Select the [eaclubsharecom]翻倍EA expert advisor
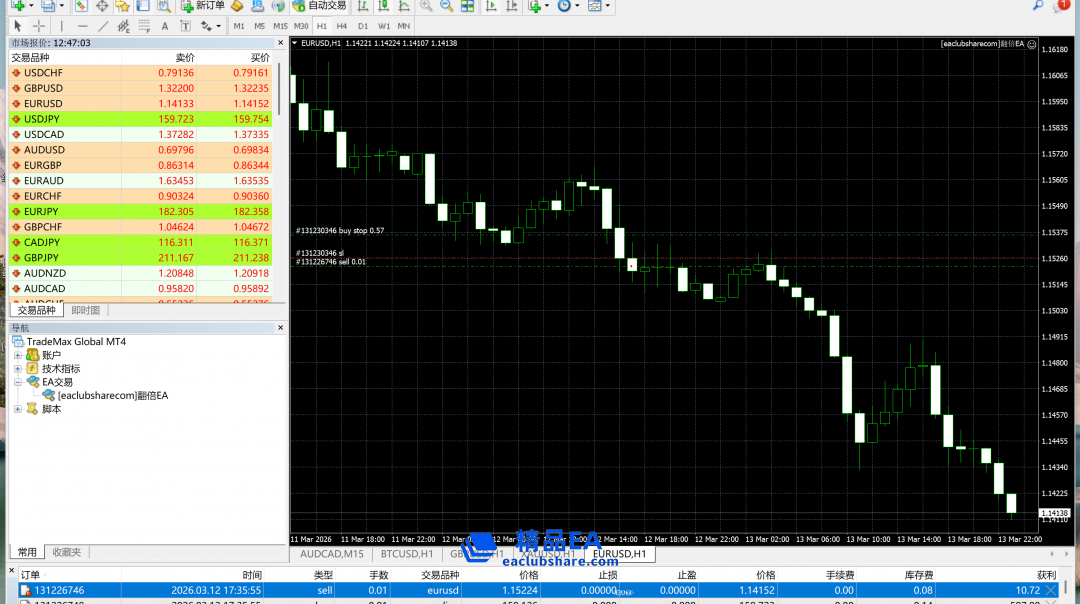Screen dimensions: 1080x604 pos(113,395)
